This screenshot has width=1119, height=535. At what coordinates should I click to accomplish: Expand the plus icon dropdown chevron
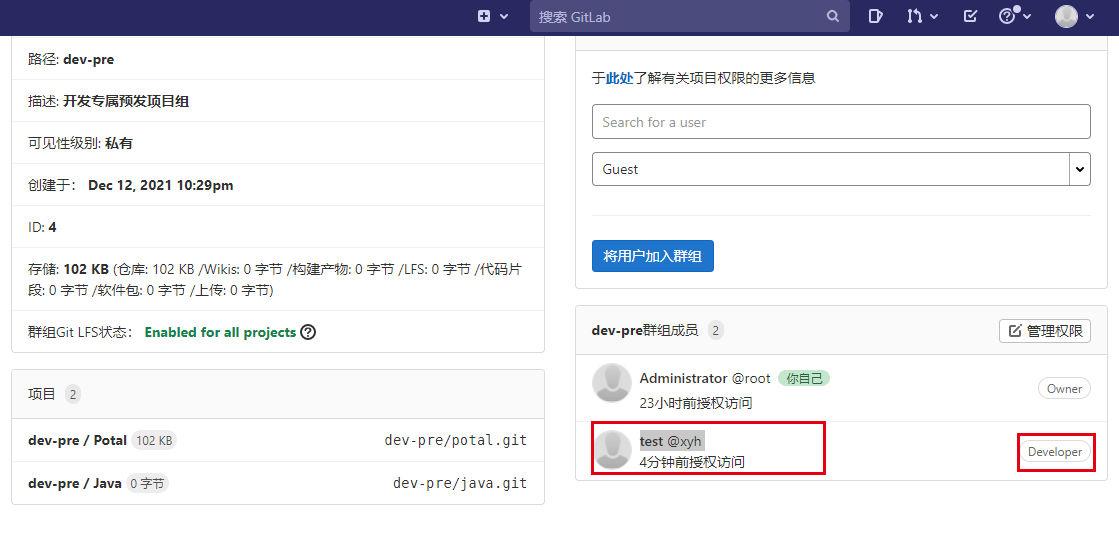point(504,16)
